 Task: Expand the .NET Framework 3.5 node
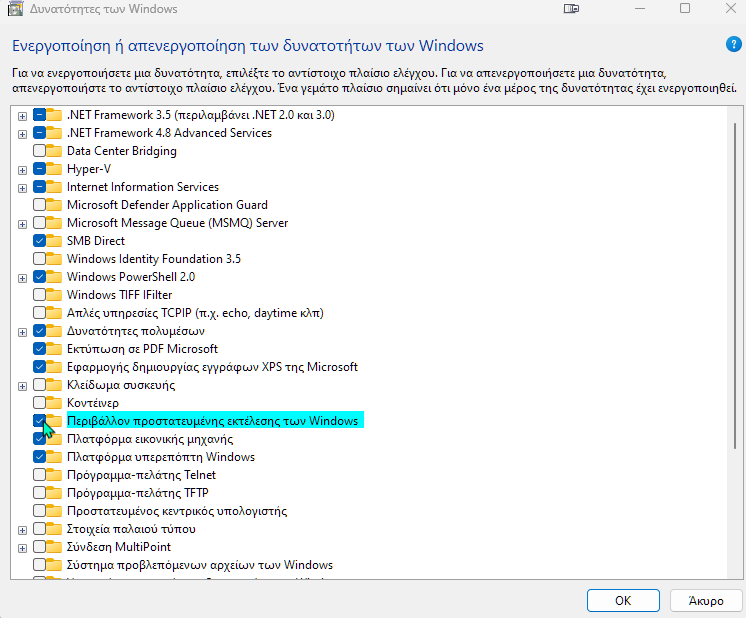click(x=22, y=116)
